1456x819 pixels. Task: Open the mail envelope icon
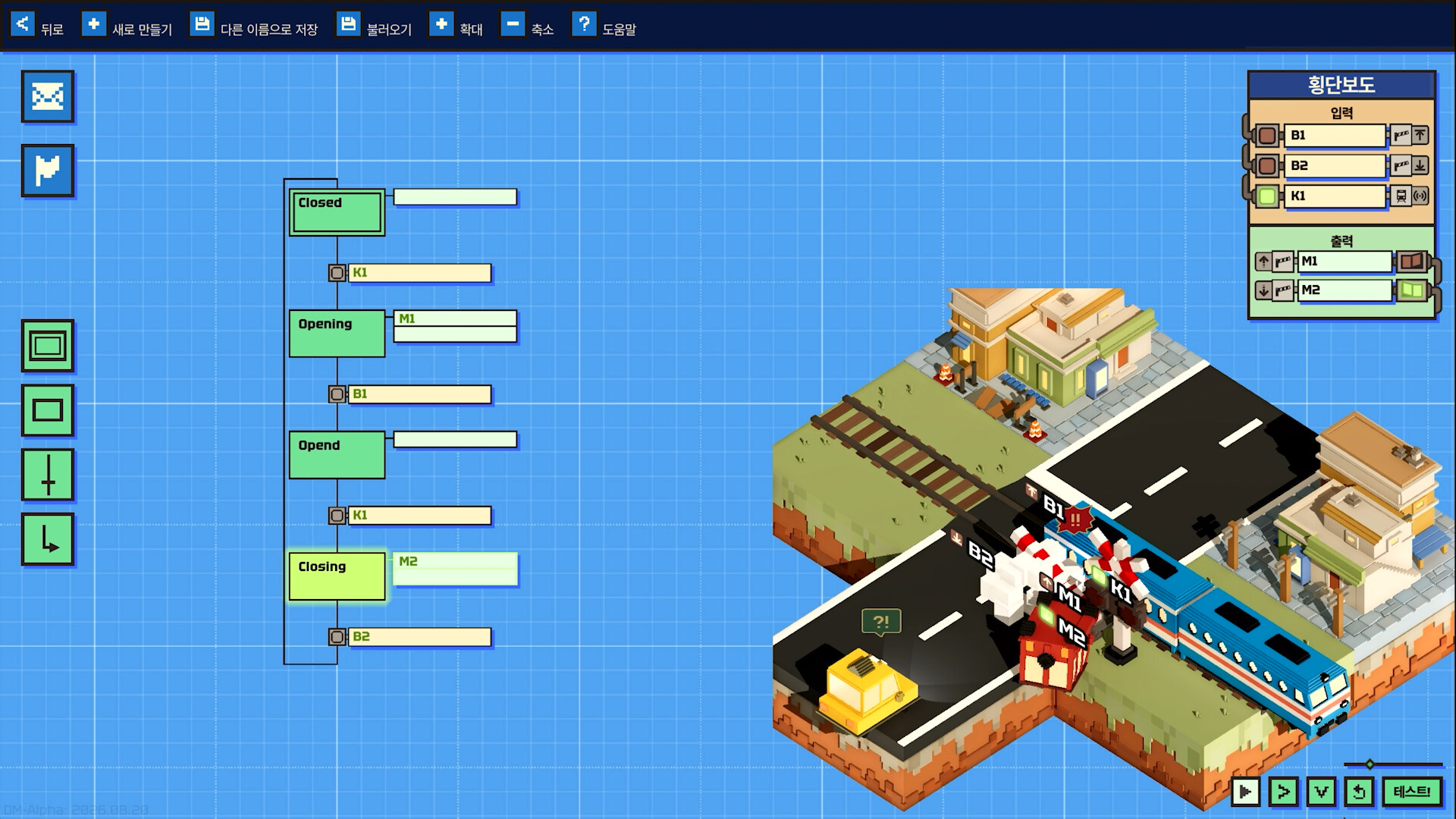point(48,96)
